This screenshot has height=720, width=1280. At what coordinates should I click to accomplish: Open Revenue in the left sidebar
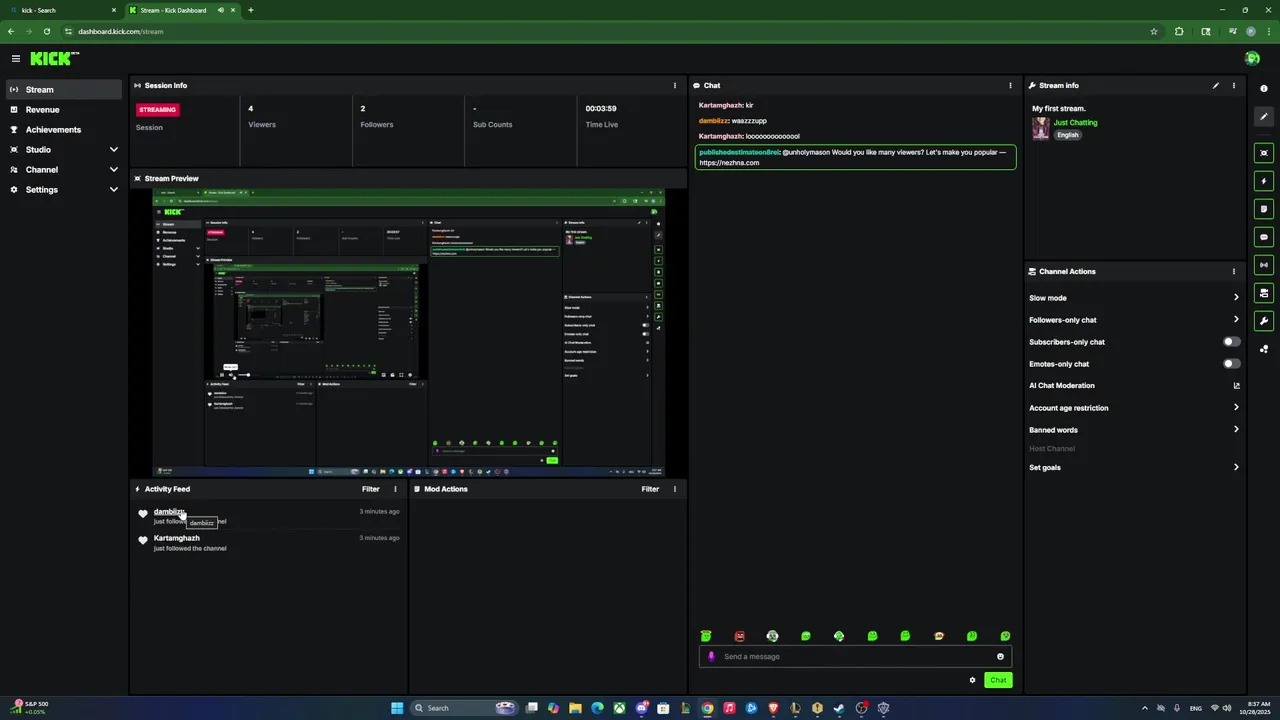click(63, 110)
